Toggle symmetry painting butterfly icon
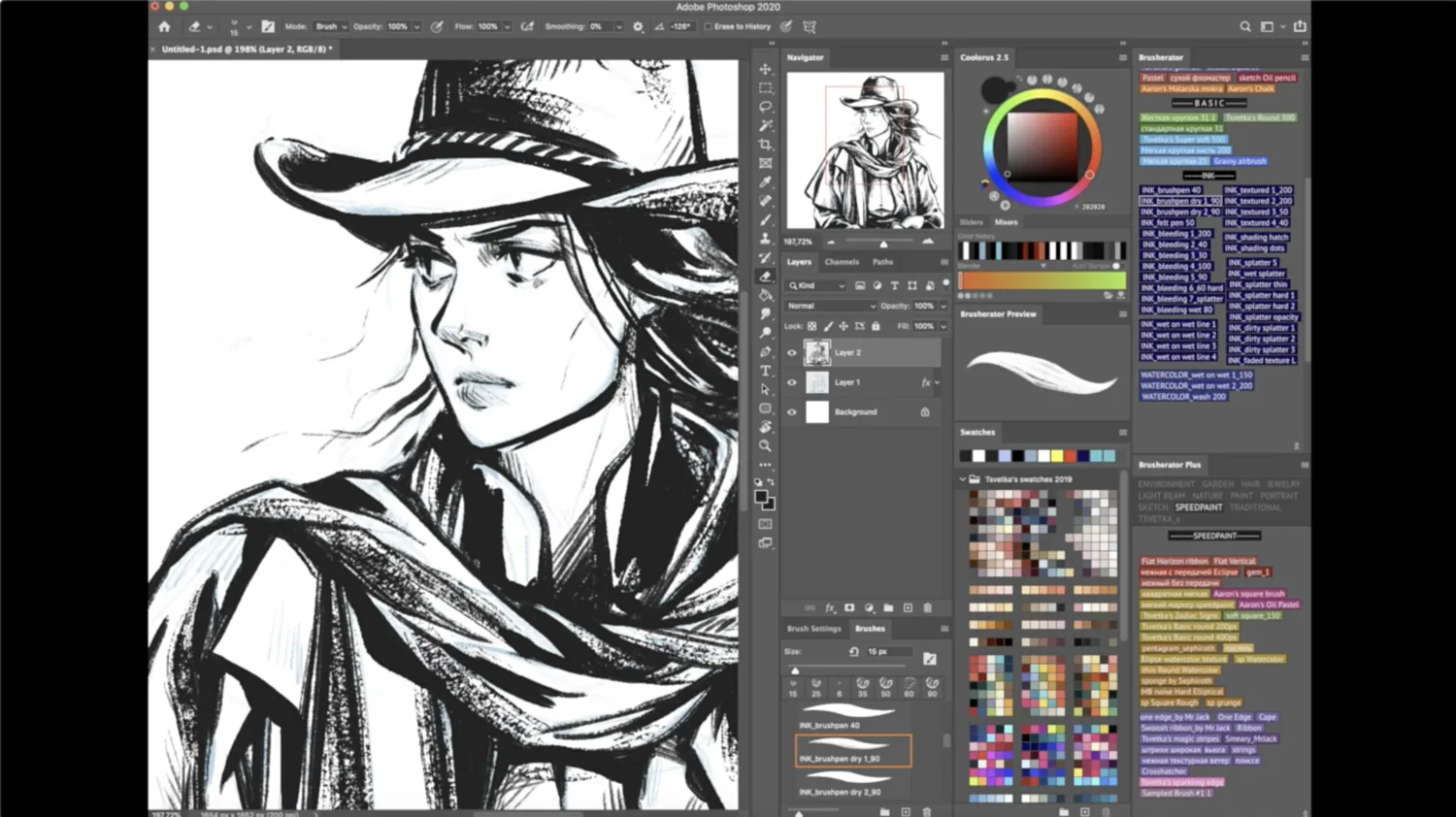The height and width of the screenshot is (817, 1456). point(810,27)
